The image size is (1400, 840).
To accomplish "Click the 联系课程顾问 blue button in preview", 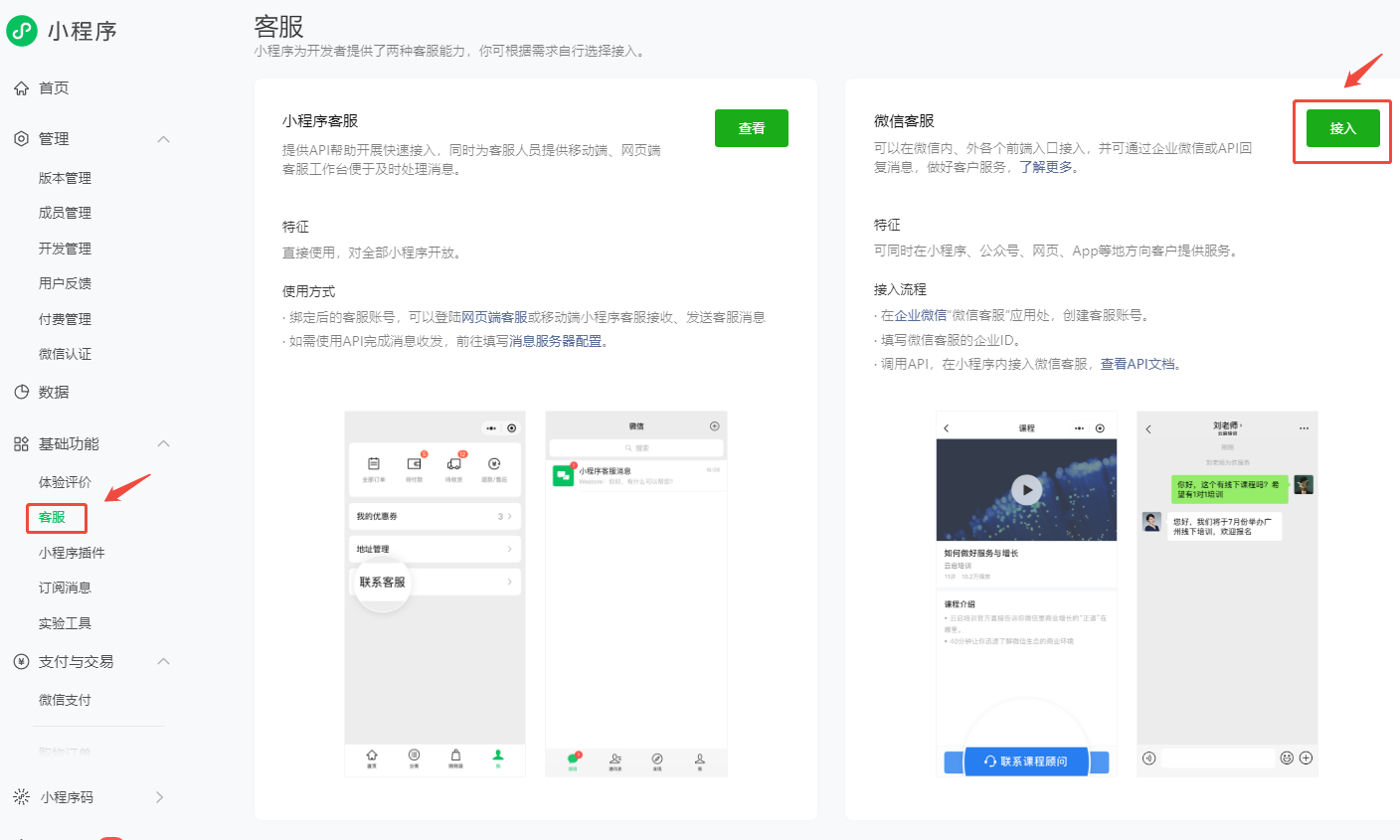I will (1026, 761).
